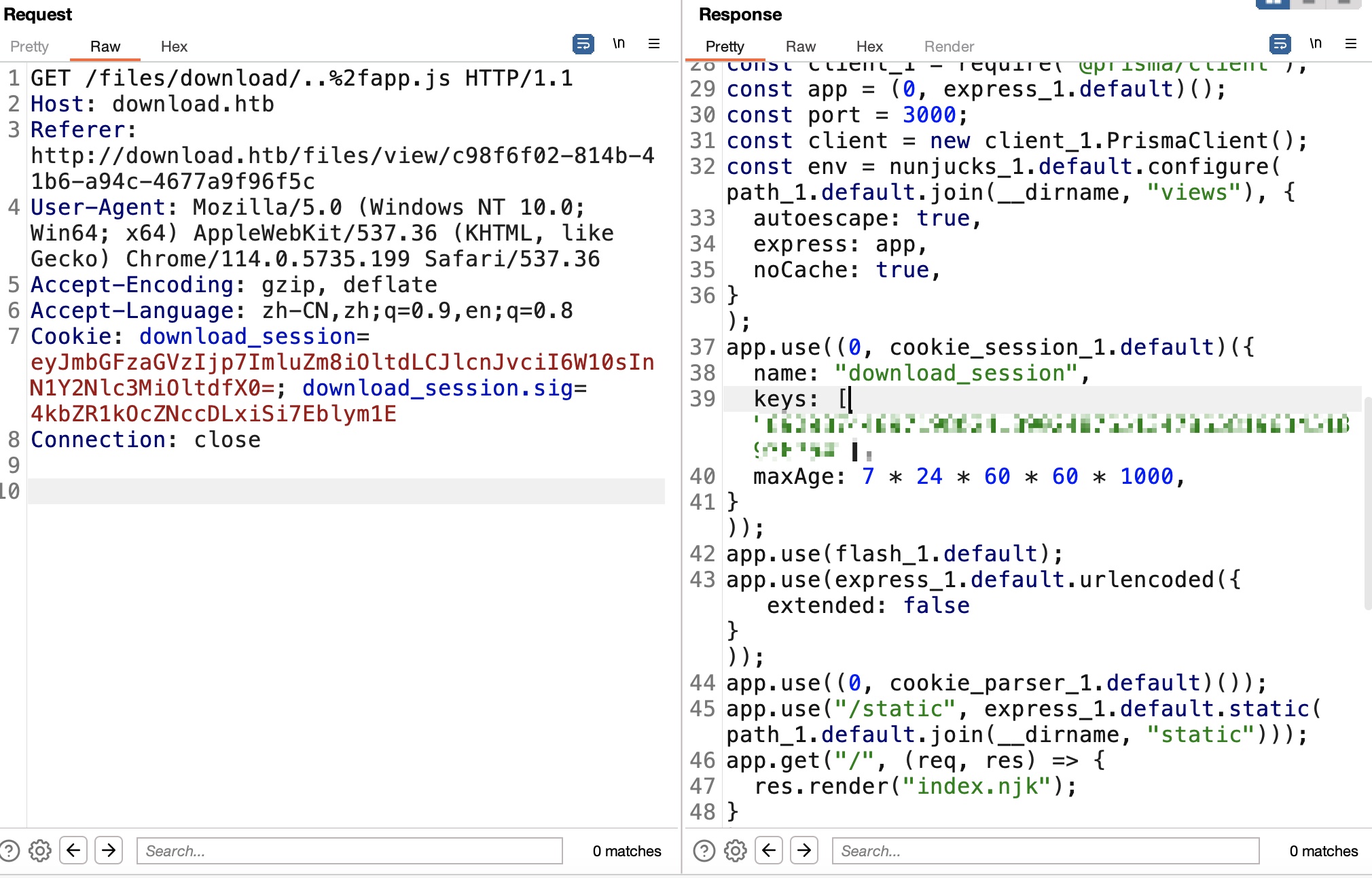Image resolution: width=1372 pixels, height=878 pixels.
Task: Open Request search settings gear
Action: [x=40, y=851]
